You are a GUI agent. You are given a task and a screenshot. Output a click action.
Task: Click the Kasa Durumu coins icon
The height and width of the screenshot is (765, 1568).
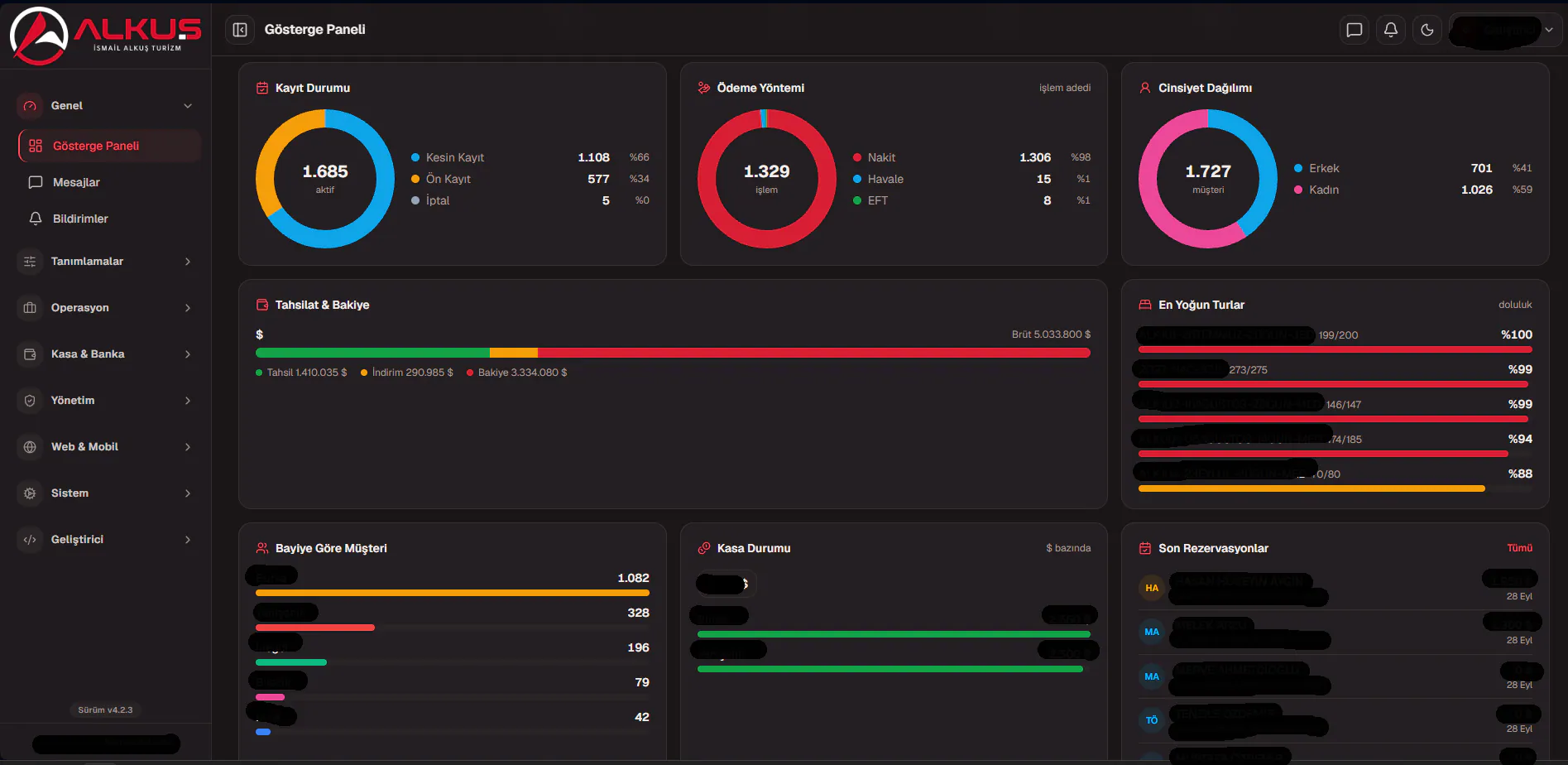coord(704,548)
